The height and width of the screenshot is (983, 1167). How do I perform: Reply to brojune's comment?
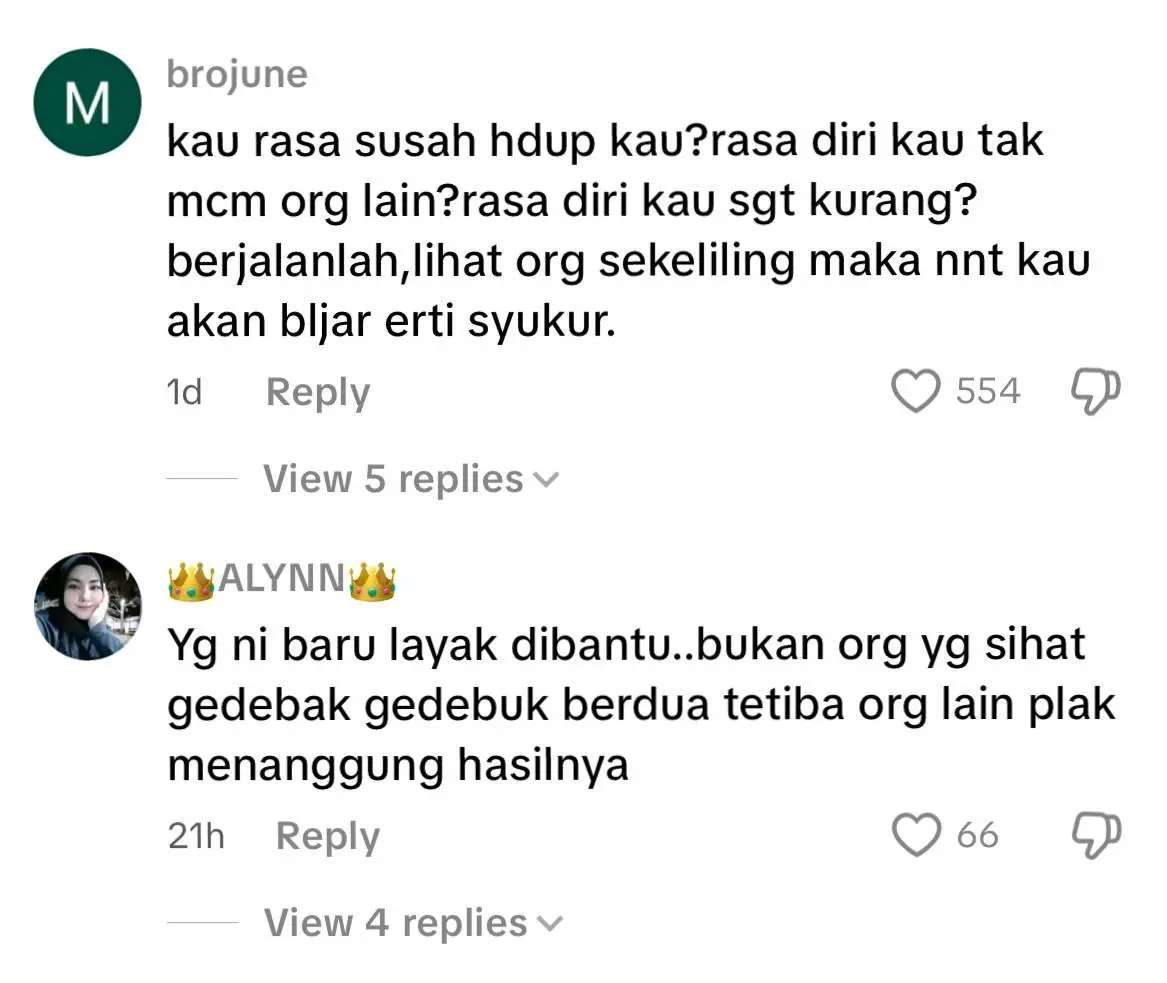click(318, 392)
